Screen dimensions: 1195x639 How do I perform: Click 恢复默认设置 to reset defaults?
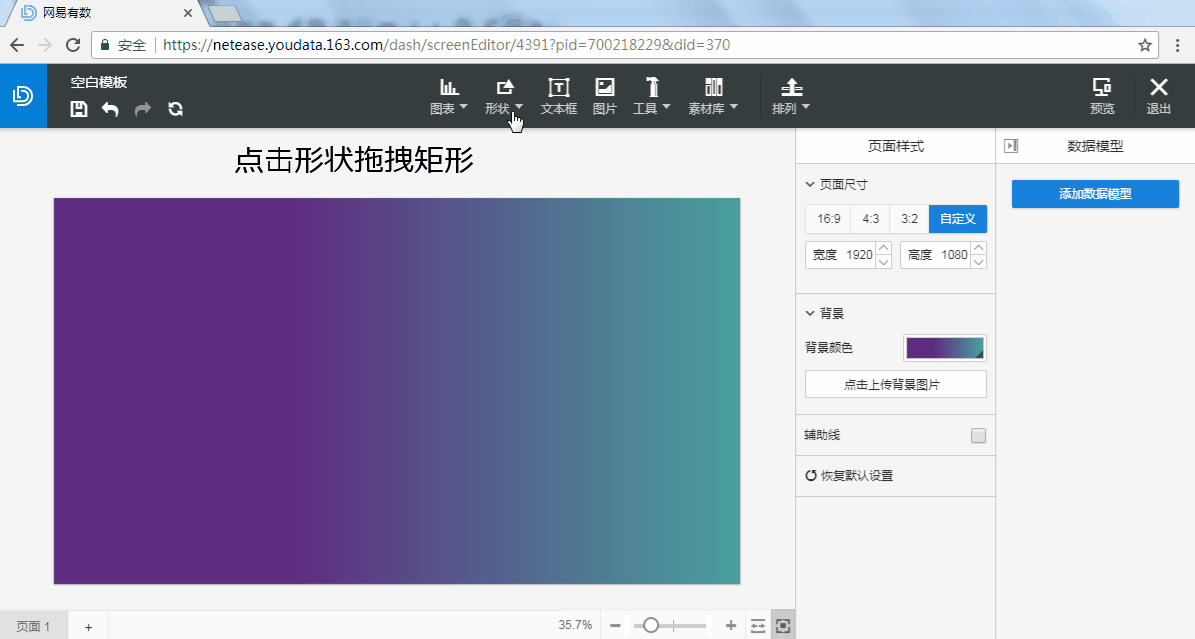849,476
